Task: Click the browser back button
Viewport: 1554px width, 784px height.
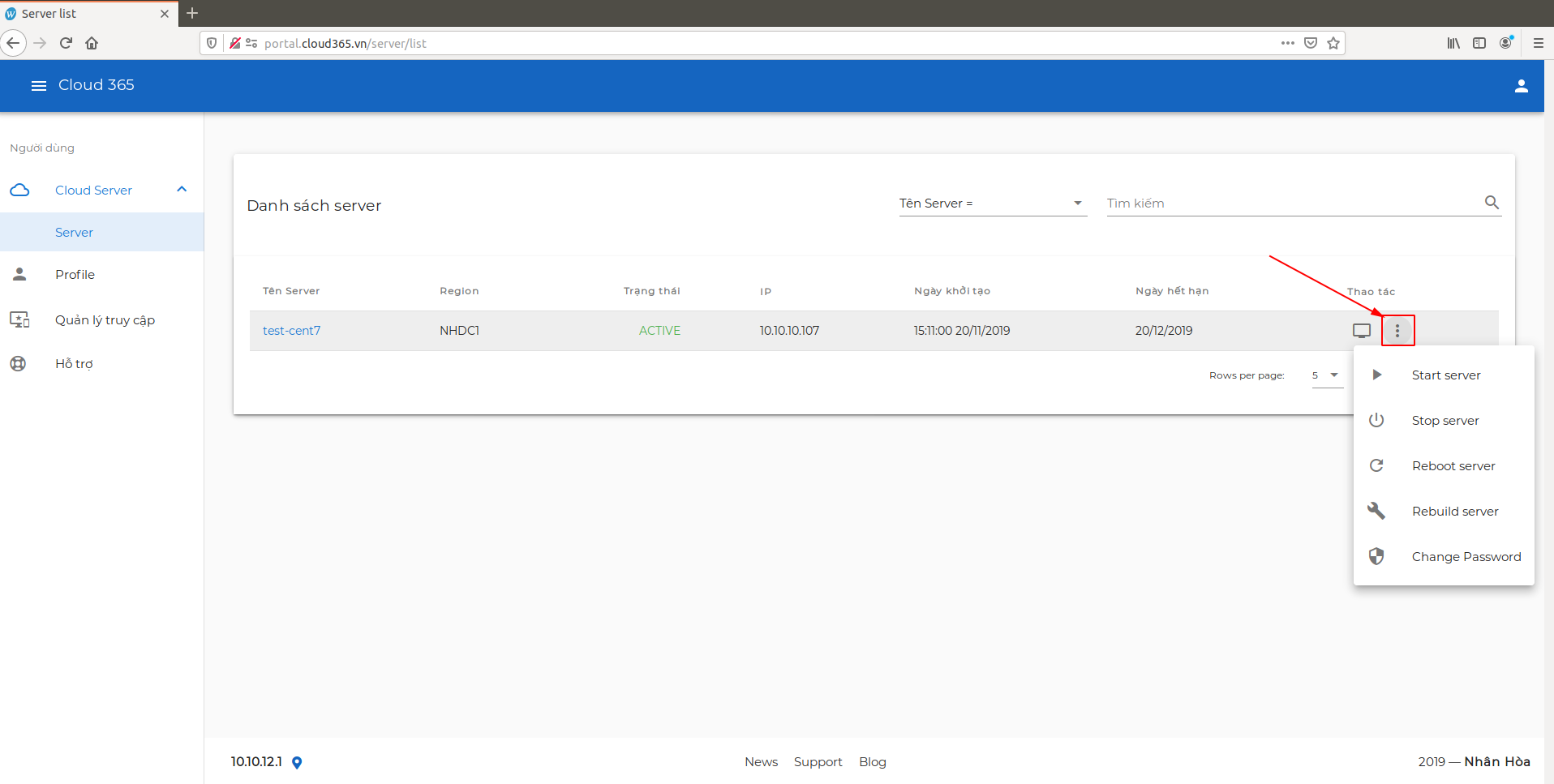Action: click(13, 43)
